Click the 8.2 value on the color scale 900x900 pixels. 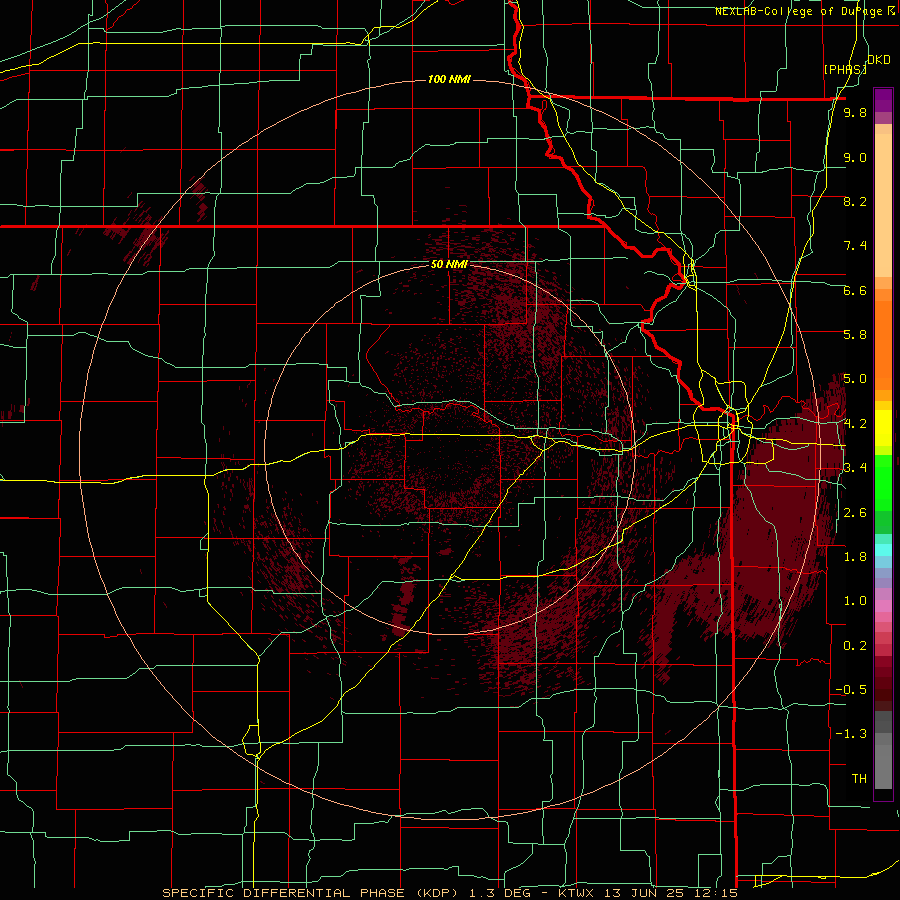tap(855, 201)
